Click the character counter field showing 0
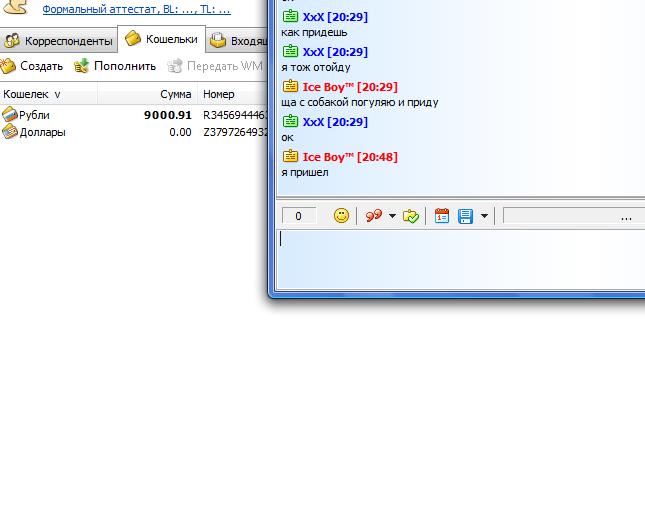645x512 pixels. pos(299,216)
